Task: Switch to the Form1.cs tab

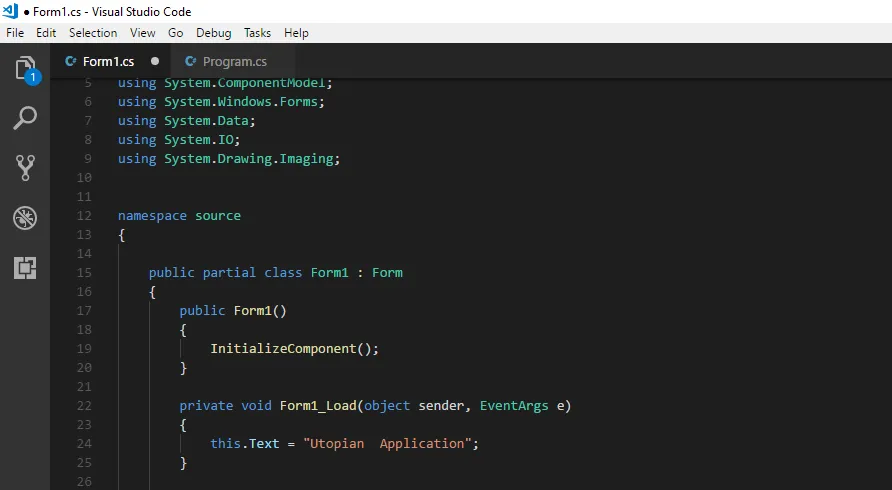Action: point(112,61)
